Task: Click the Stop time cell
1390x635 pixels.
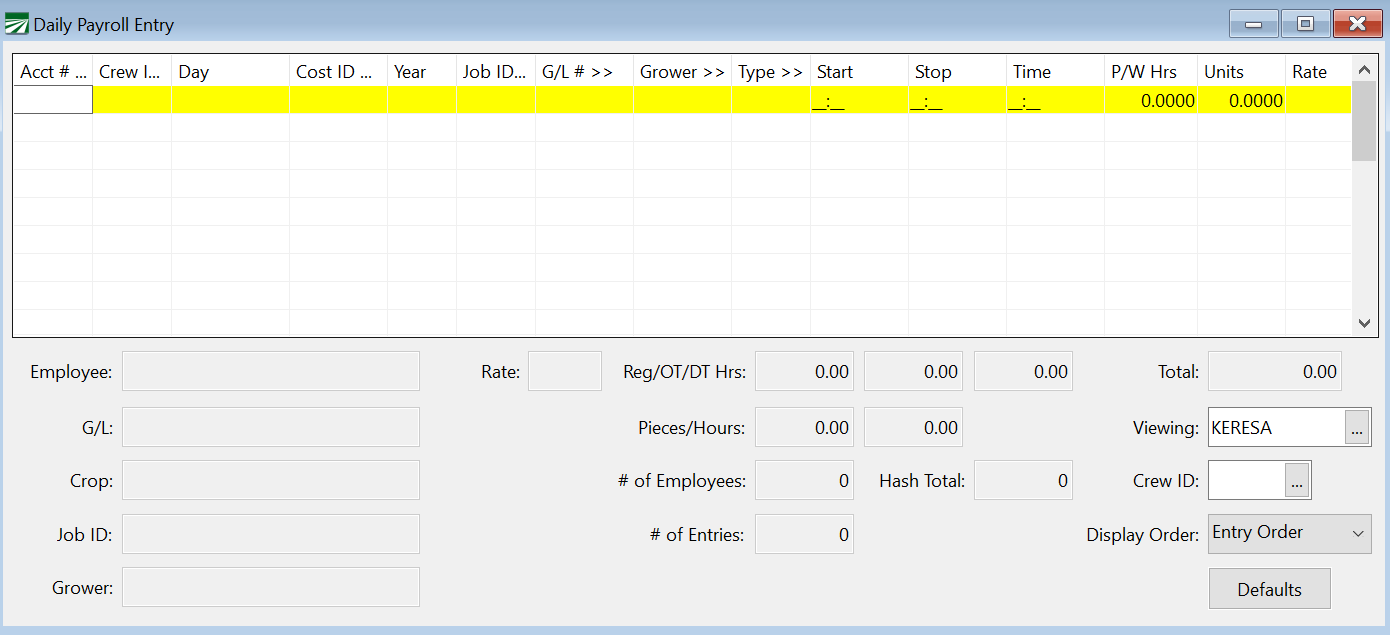Action: [956, 101]
